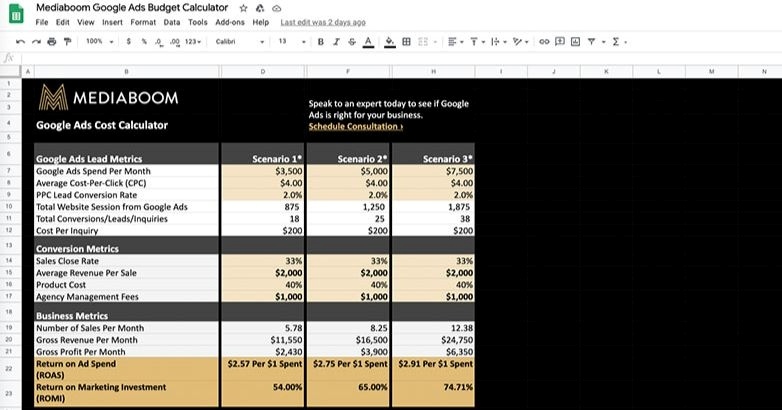
Task: Select the $16,500 gross revenue cell
Action: click(348, 340)
